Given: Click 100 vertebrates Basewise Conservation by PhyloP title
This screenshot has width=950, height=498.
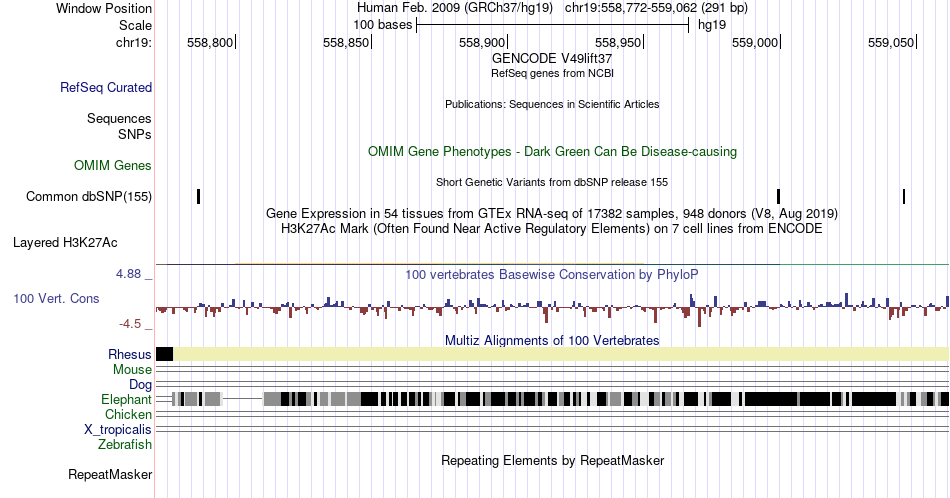Looking at the screenshot, I should (552, 274).
